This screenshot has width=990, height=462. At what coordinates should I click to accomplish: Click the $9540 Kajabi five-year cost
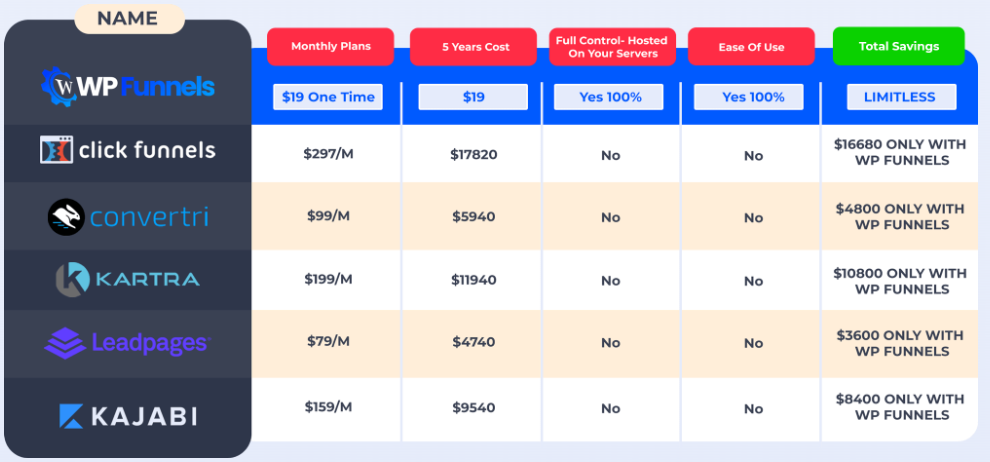473,408
